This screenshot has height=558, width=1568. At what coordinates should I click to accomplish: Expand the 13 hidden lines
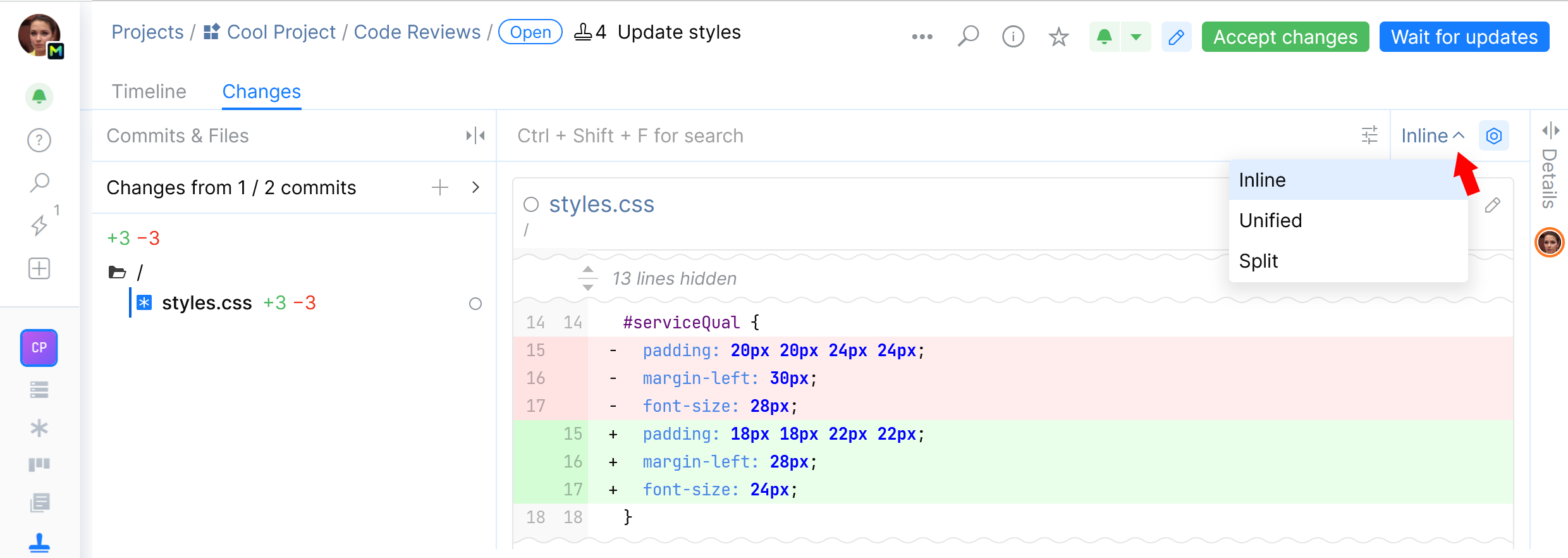588,278
